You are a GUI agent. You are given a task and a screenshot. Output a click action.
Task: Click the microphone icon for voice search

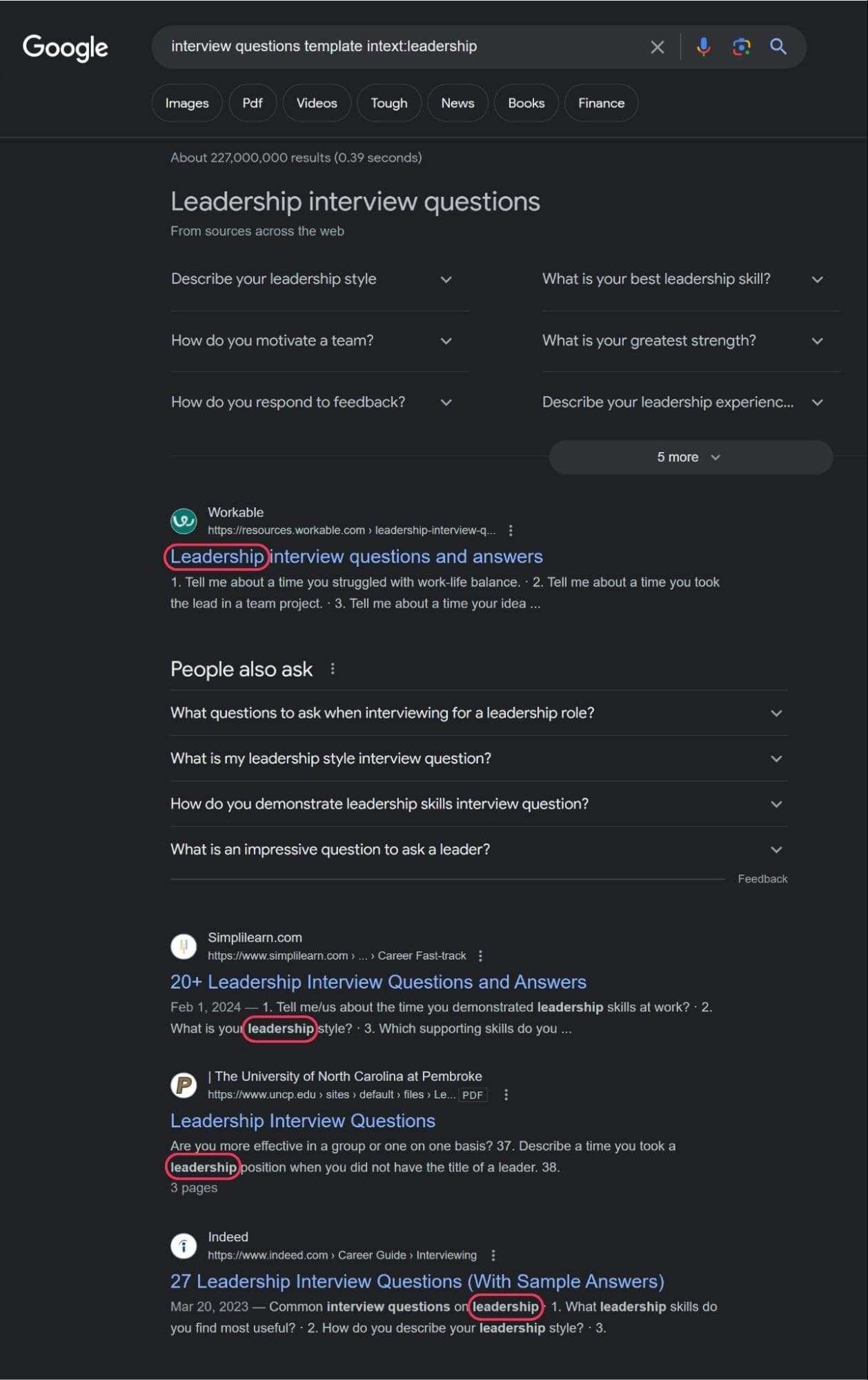click(x=703, y=47)
